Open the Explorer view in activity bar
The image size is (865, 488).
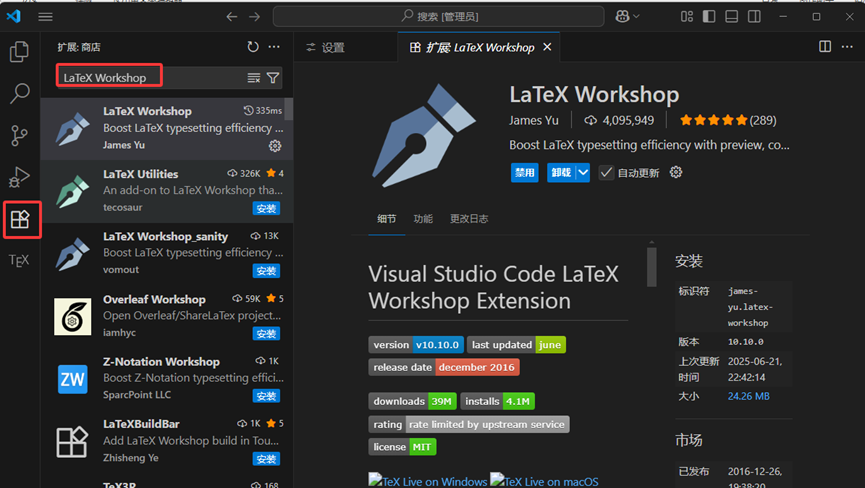pyautogui.click(x=19, y=52)
